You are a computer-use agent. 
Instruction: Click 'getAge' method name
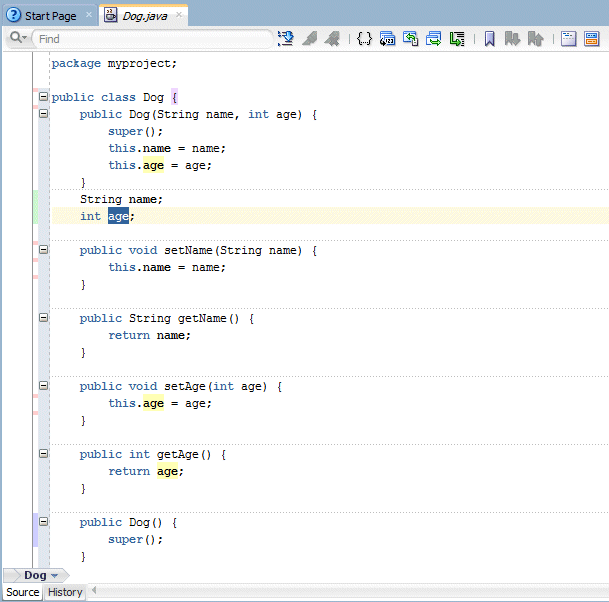point(177,454)
